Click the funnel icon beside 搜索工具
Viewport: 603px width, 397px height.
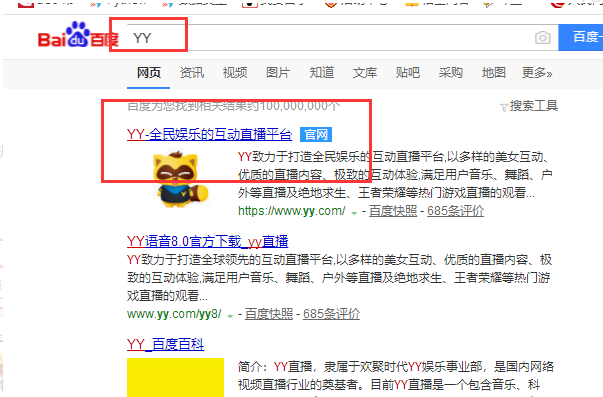pos(504,108)
